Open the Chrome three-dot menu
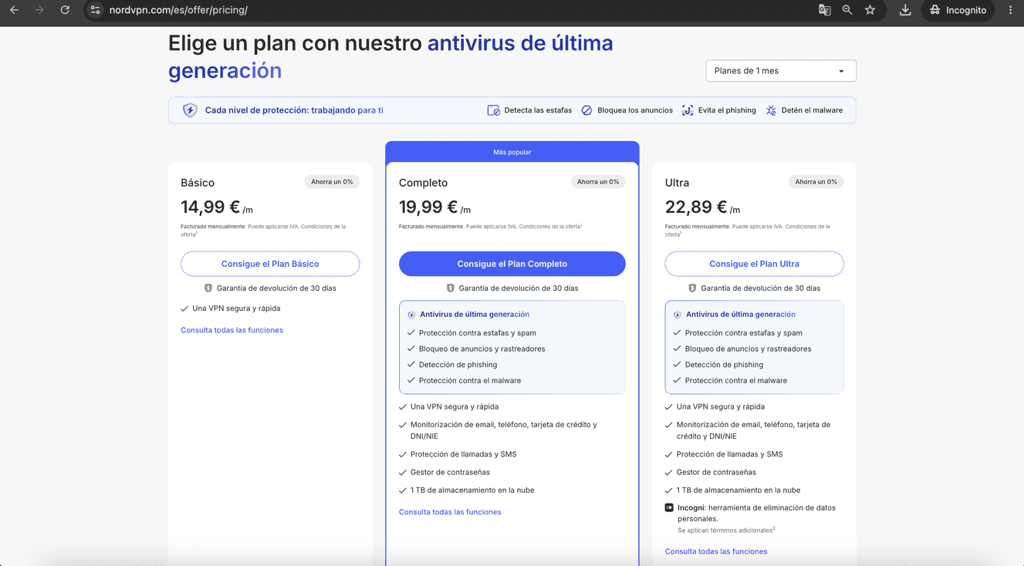Image resolution: width=1024 pixels, height=566 pixels. [x=1010, y=10]
